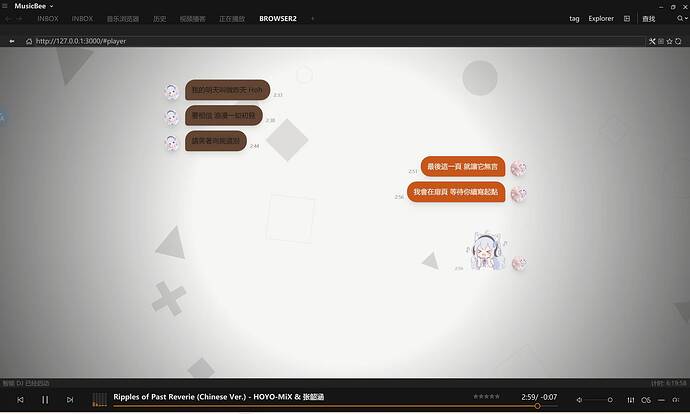Click the panel layout icon beside Explorer
The height and width of the screenshot is (414, 690).
tap(627, 18)
